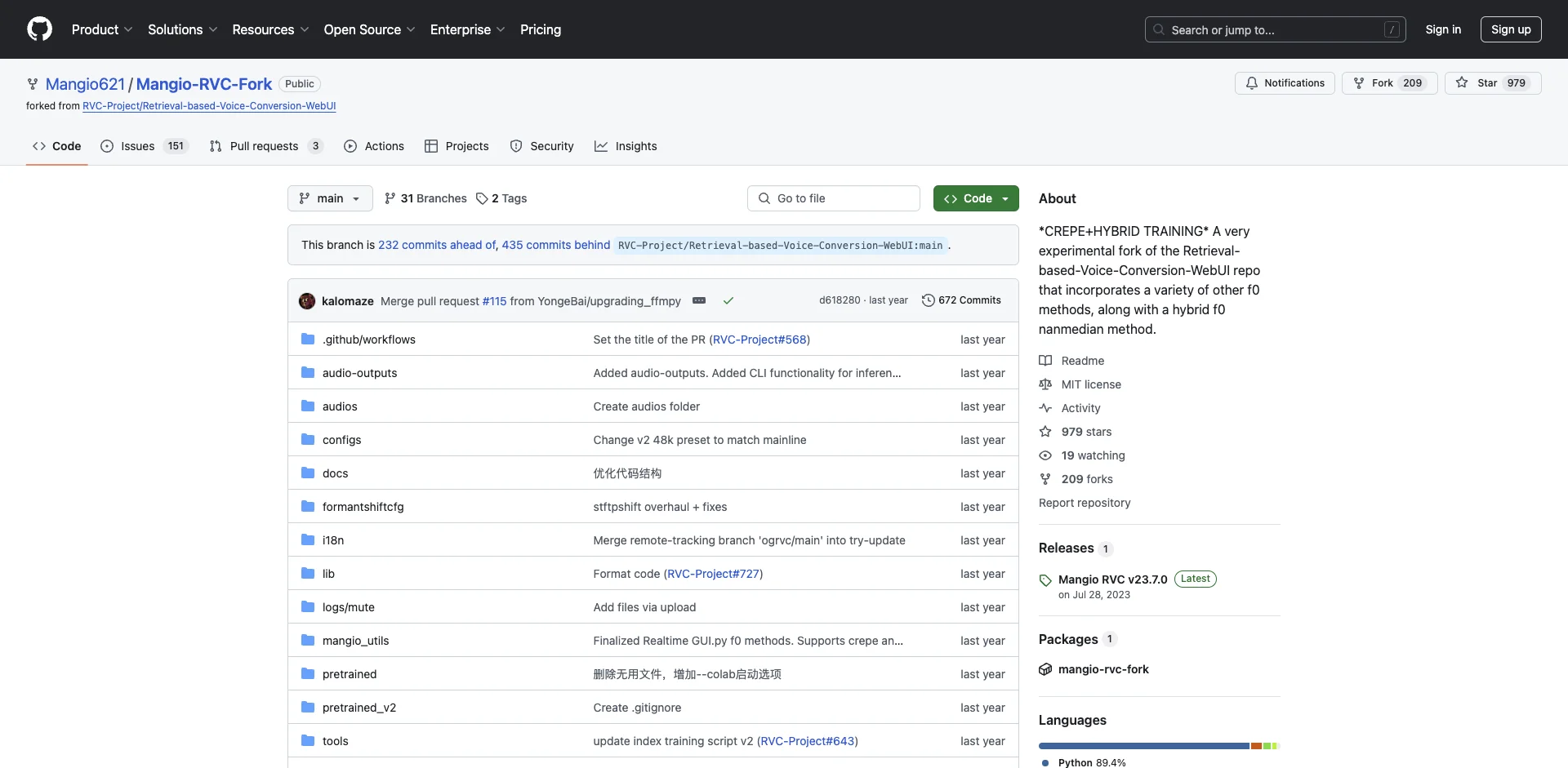The height and width of the screenshot is (768, 1568).
Task: Open the Pricing link
Action: (x=541, y=29)
